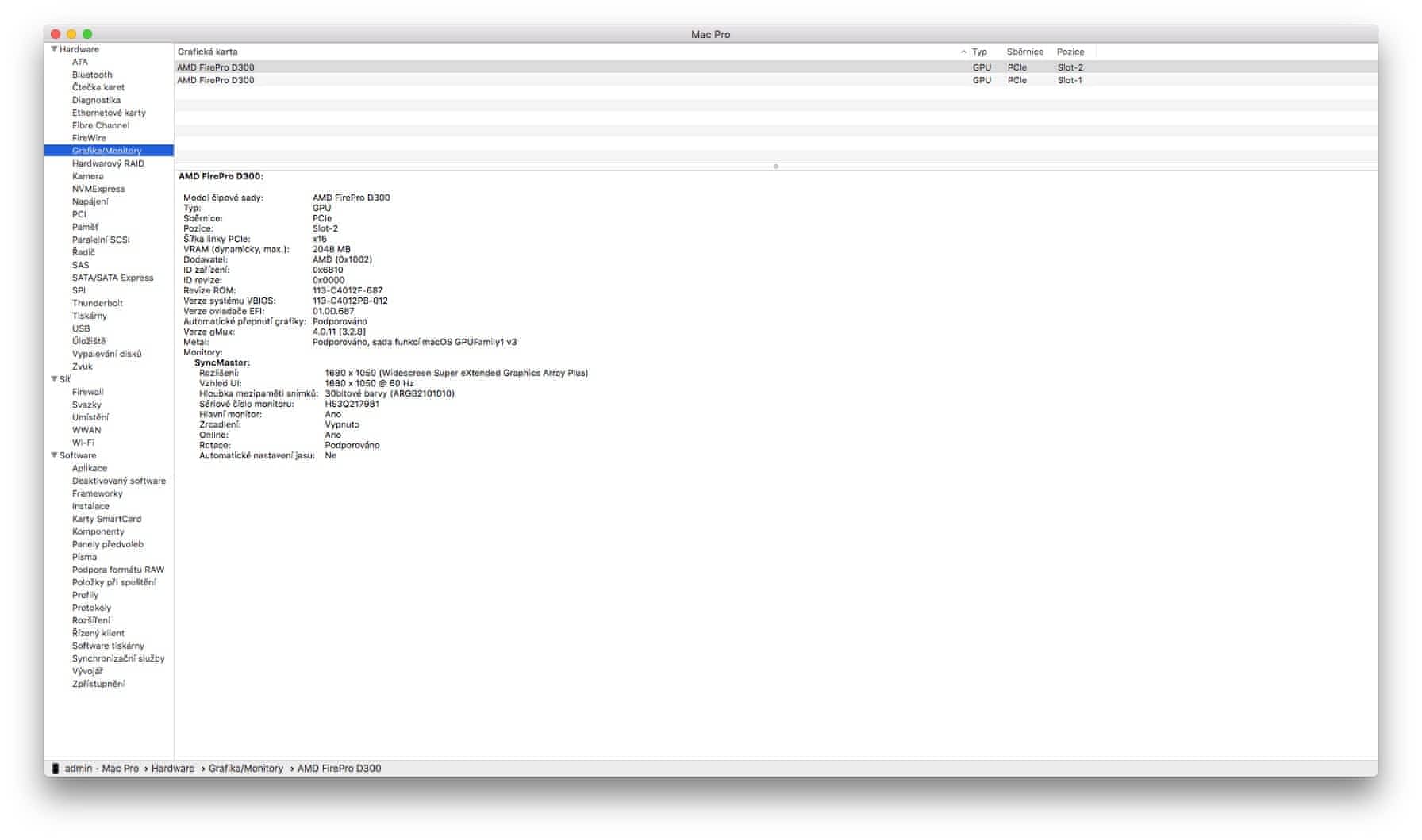Select Ethernetové karty entry

(109, 113)
